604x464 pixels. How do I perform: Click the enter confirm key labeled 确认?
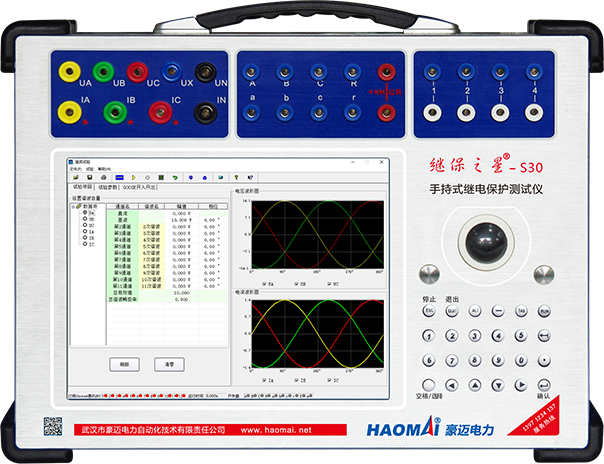coord(544,385)
